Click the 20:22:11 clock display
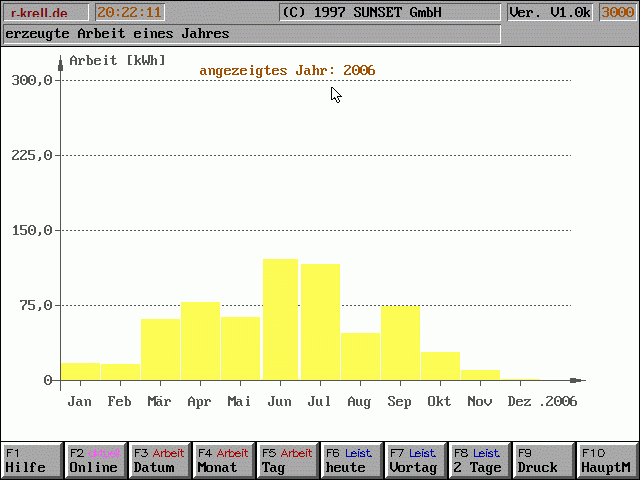 (129, 13)
